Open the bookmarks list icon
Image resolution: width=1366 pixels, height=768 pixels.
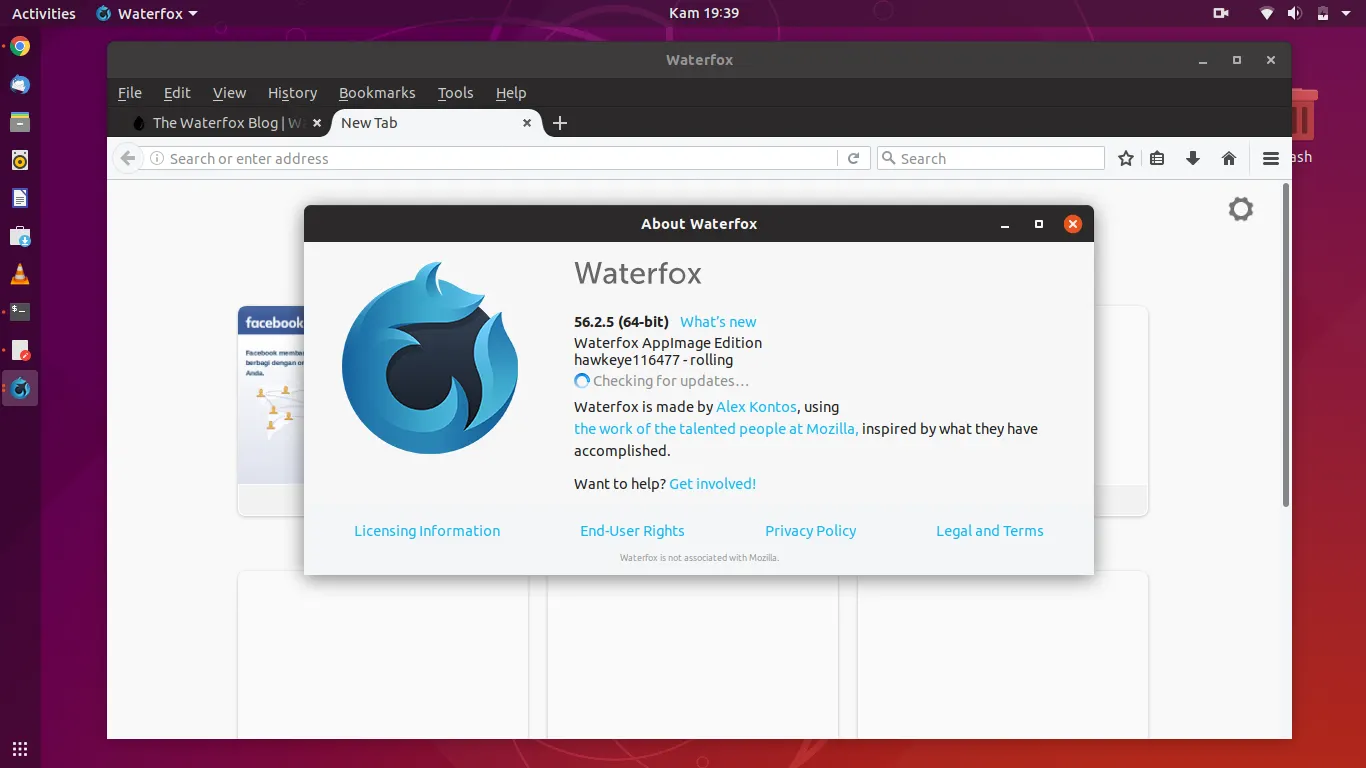1157,158
